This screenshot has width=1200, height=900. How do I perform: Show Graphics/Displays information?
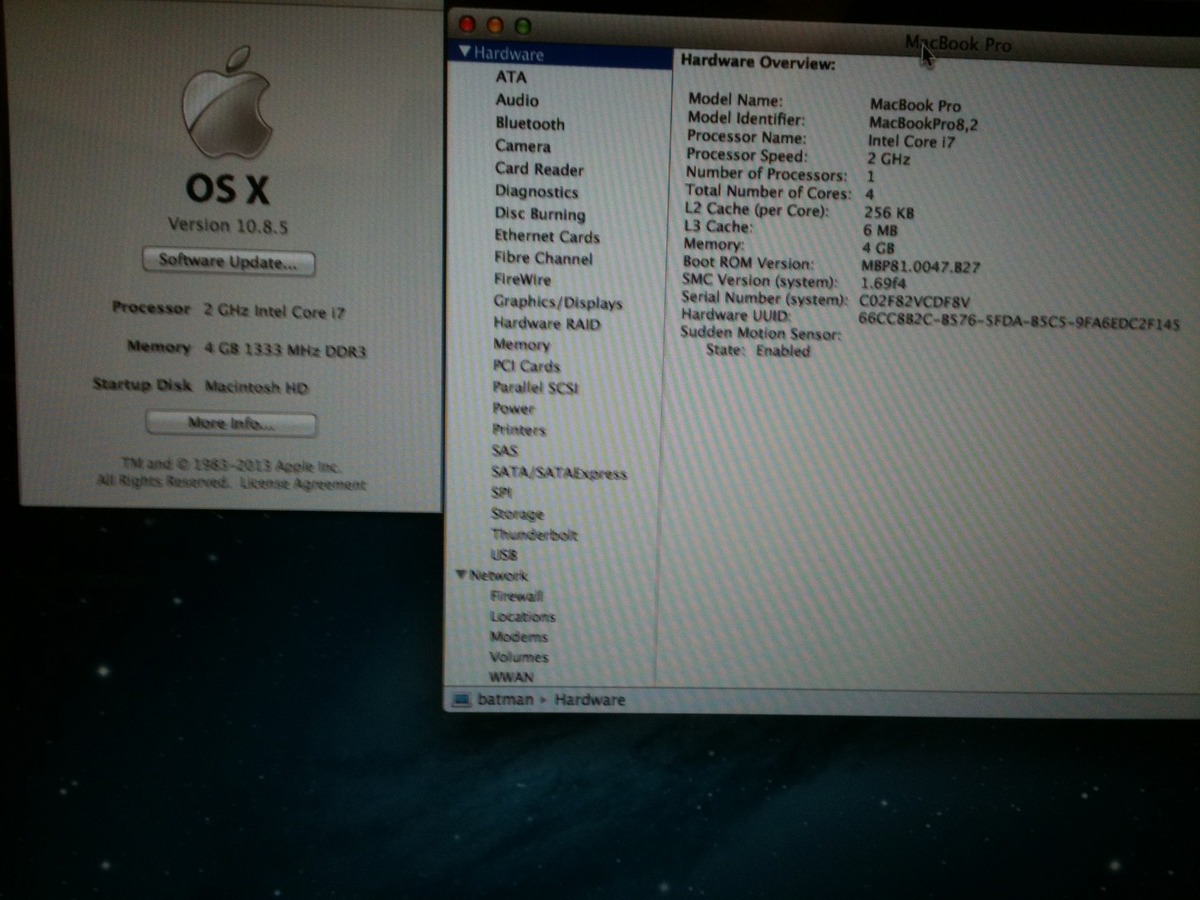tap(557, 303)
